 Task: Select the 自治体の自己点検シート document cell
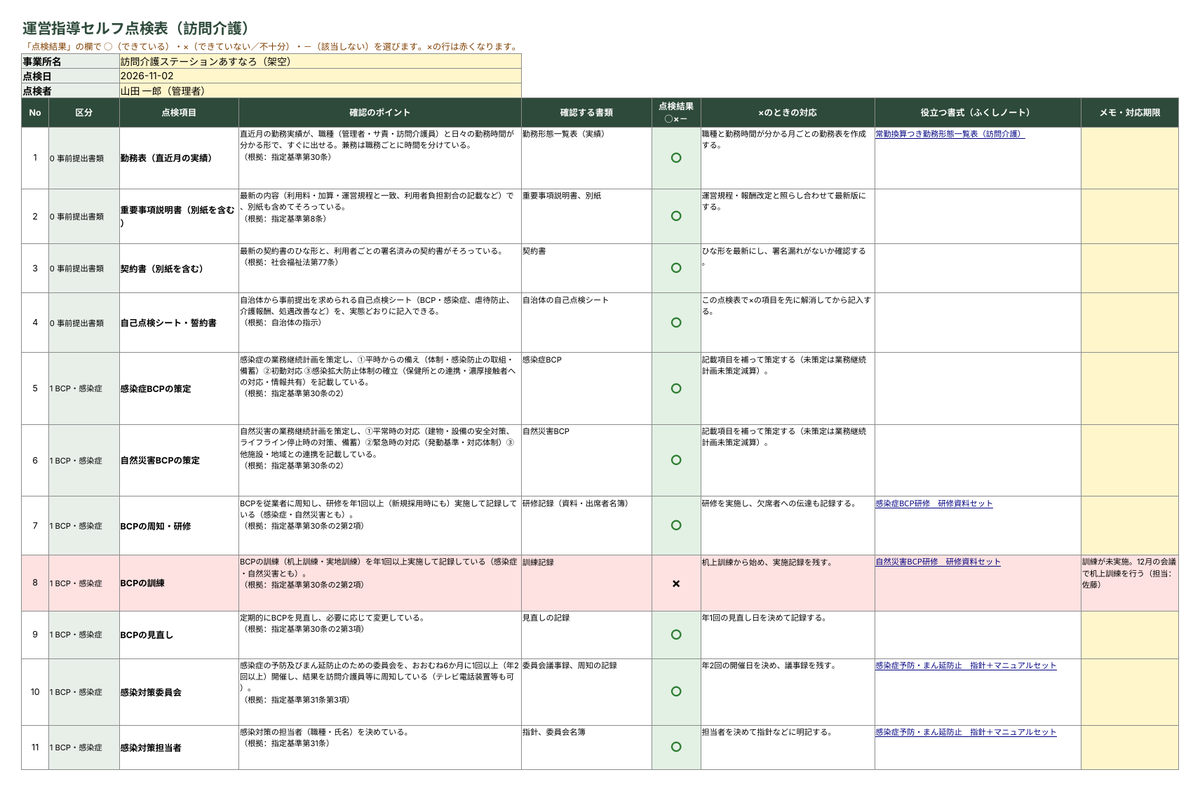pos(586,323)
